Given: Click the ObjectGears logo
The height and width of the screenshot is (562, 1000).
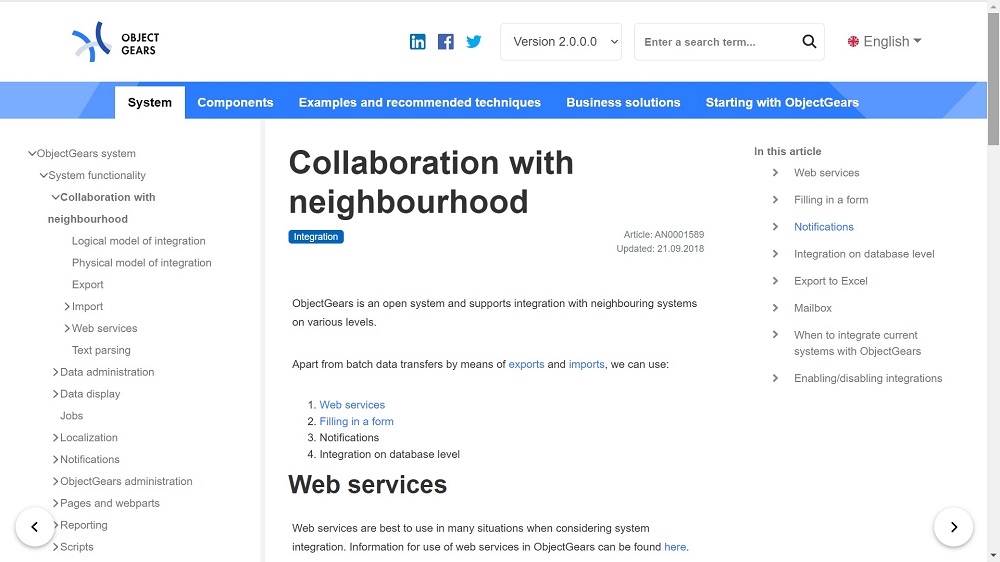Looking at the screenshot, I should (115, 42).
